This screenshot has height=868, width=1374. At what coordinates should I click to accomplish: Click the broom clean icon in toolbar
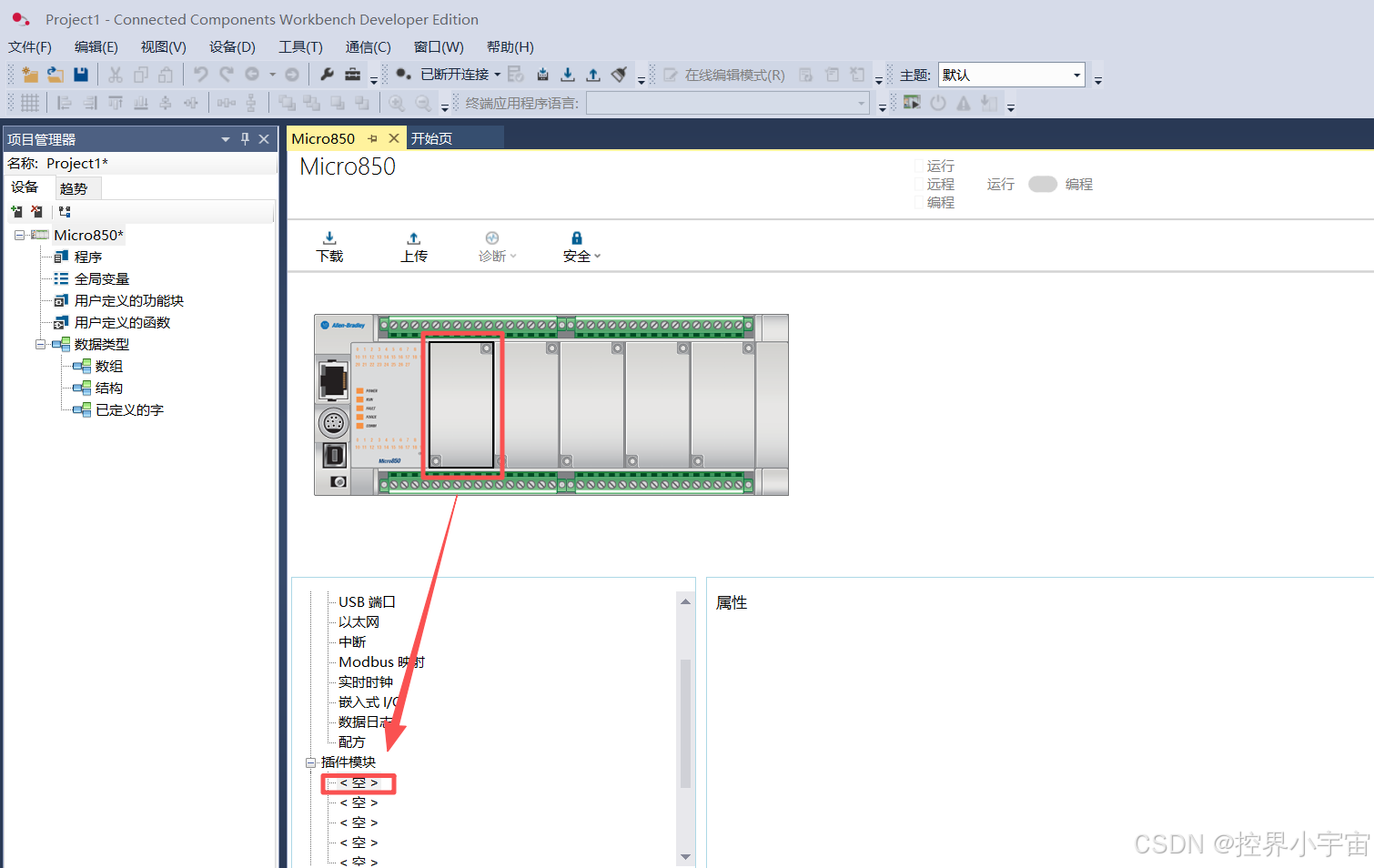(x=620, y=75)
